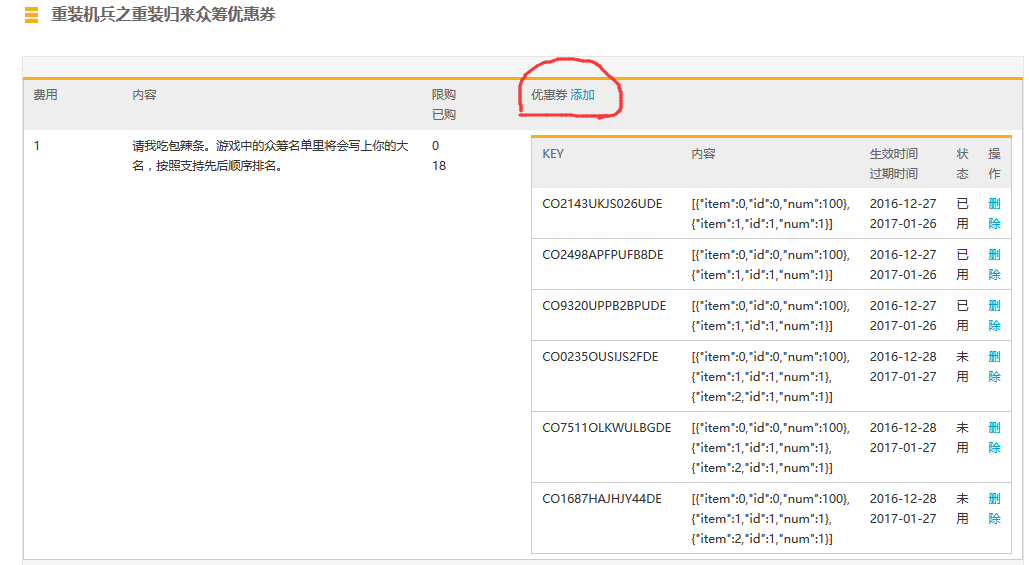Select the page title 重装机兵之重装归来众筹优惠券
1029x565 pixels.
pyautogui.click(x=163, y=14)
